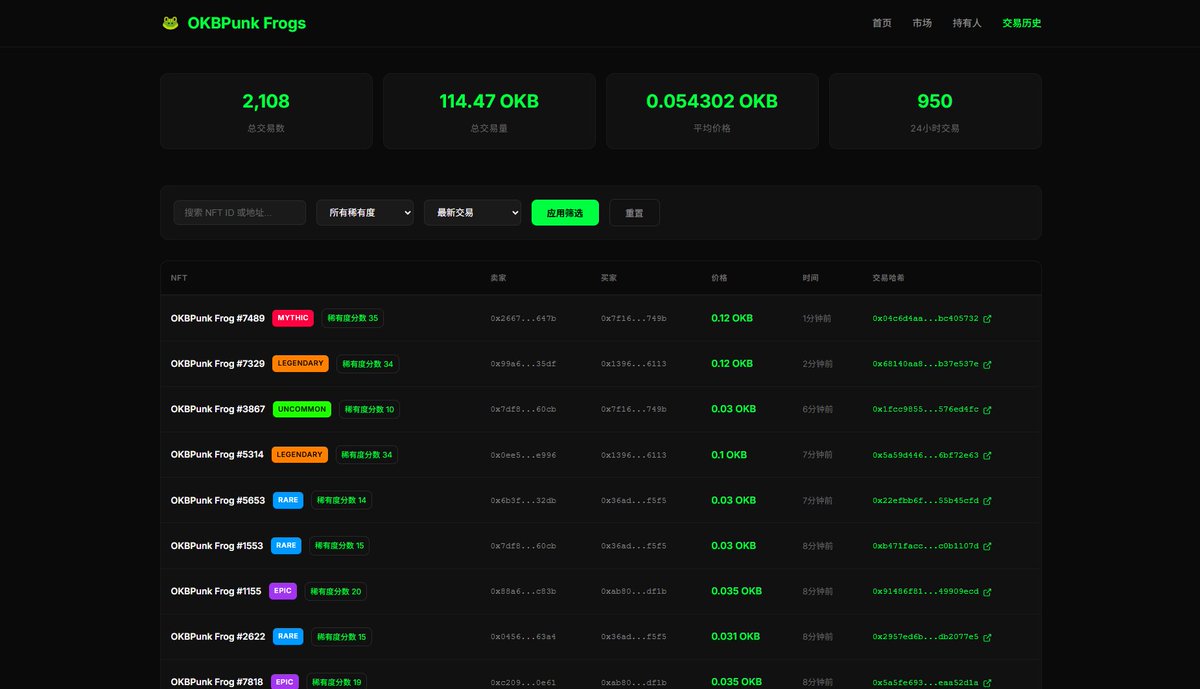The width and height of the screenshot is (1200, 689).
Task: Click the UNCOMMON badge on Frog #3867
Action: pos(301,409)
